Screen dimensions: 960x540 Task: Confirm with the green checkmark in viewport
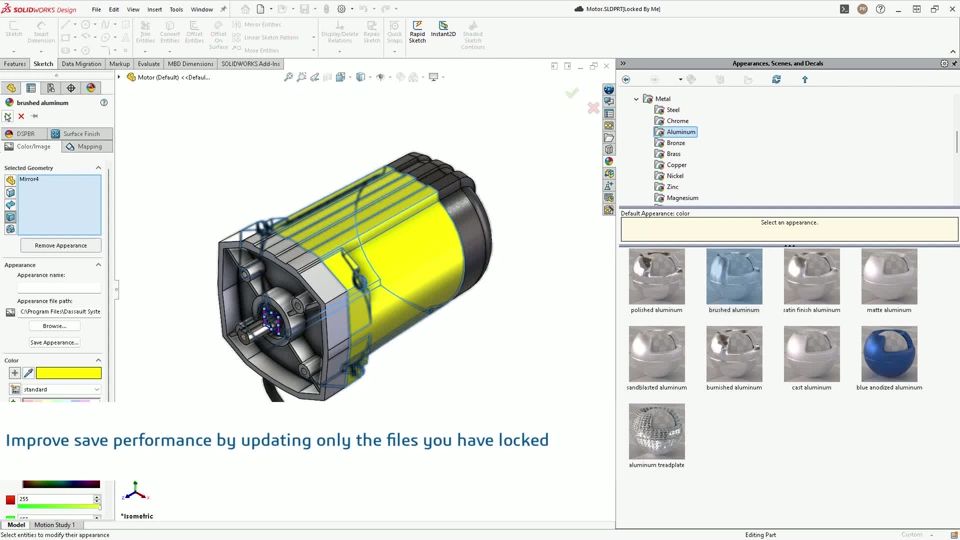[572, 92]
